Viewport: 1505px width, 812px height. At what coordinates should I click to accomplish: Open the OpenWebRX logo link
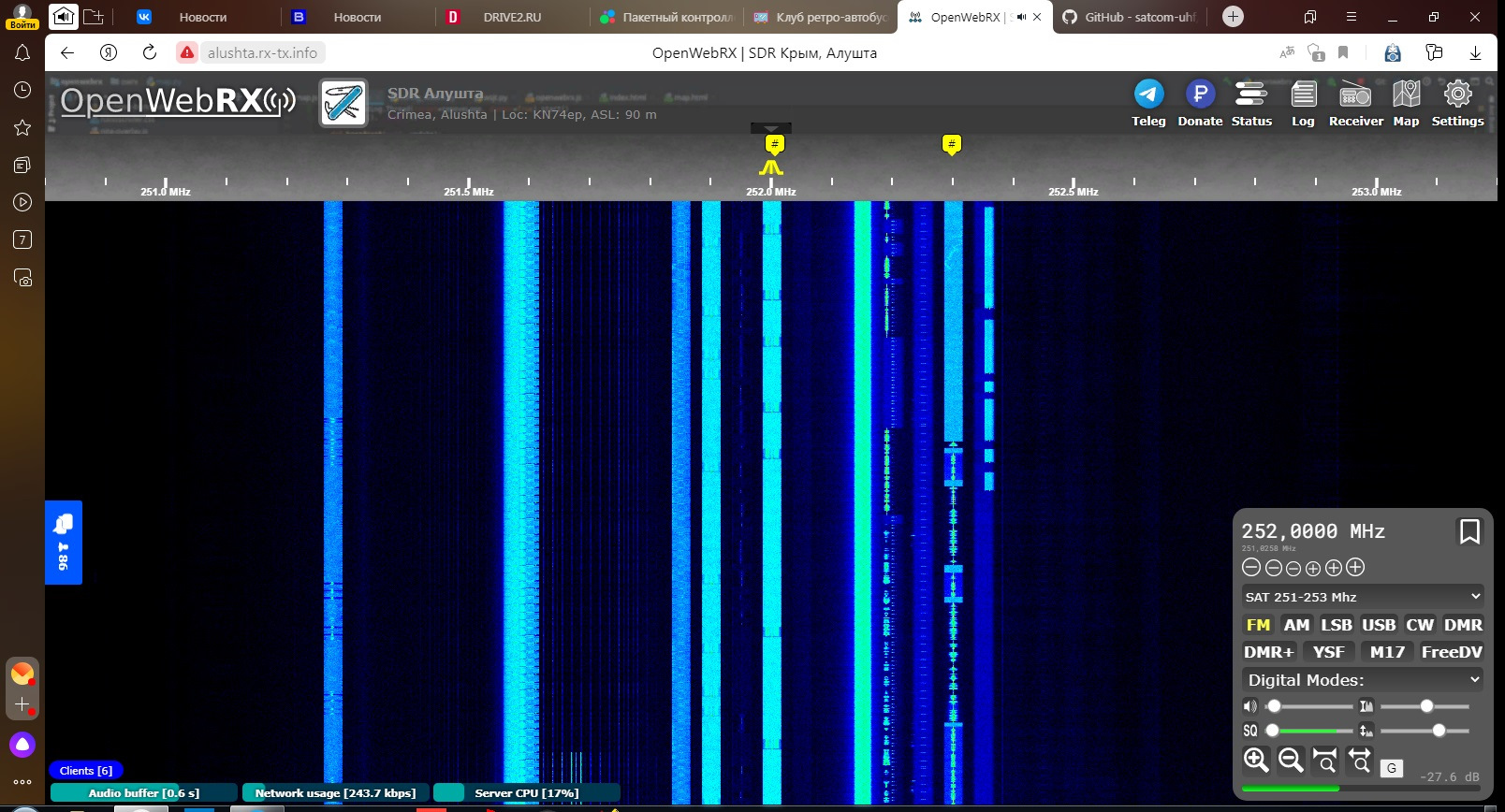[x=178, y=101]
